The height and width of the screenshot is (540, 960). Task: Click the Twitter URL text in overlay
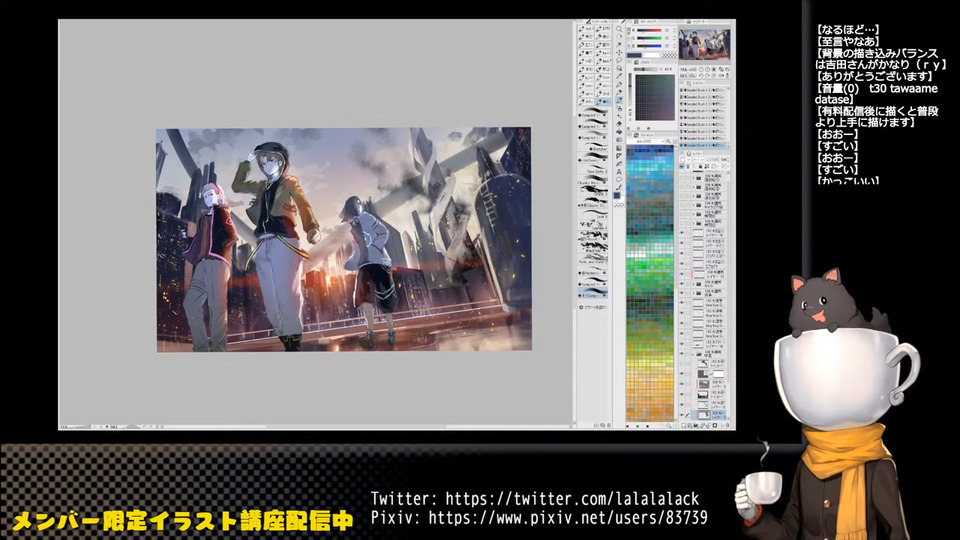click(572, 498)
